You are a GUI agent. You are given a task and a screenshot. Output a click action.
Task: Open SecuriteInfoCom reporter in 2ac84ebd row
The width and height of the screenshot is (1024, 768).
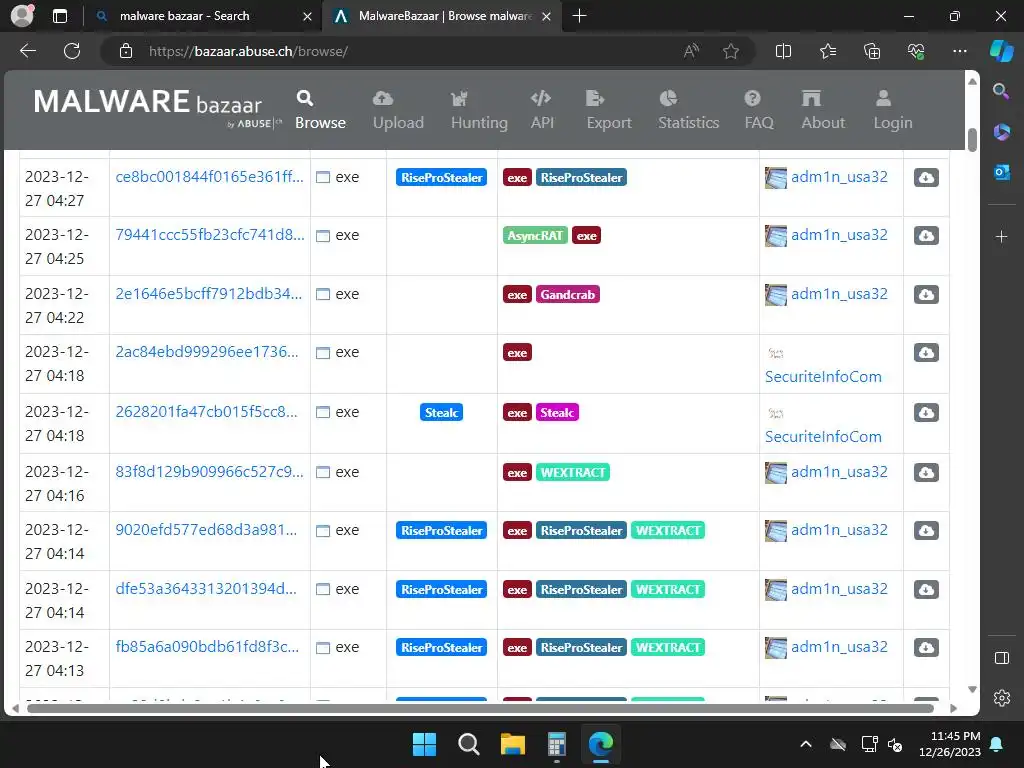tap(823, 377)
